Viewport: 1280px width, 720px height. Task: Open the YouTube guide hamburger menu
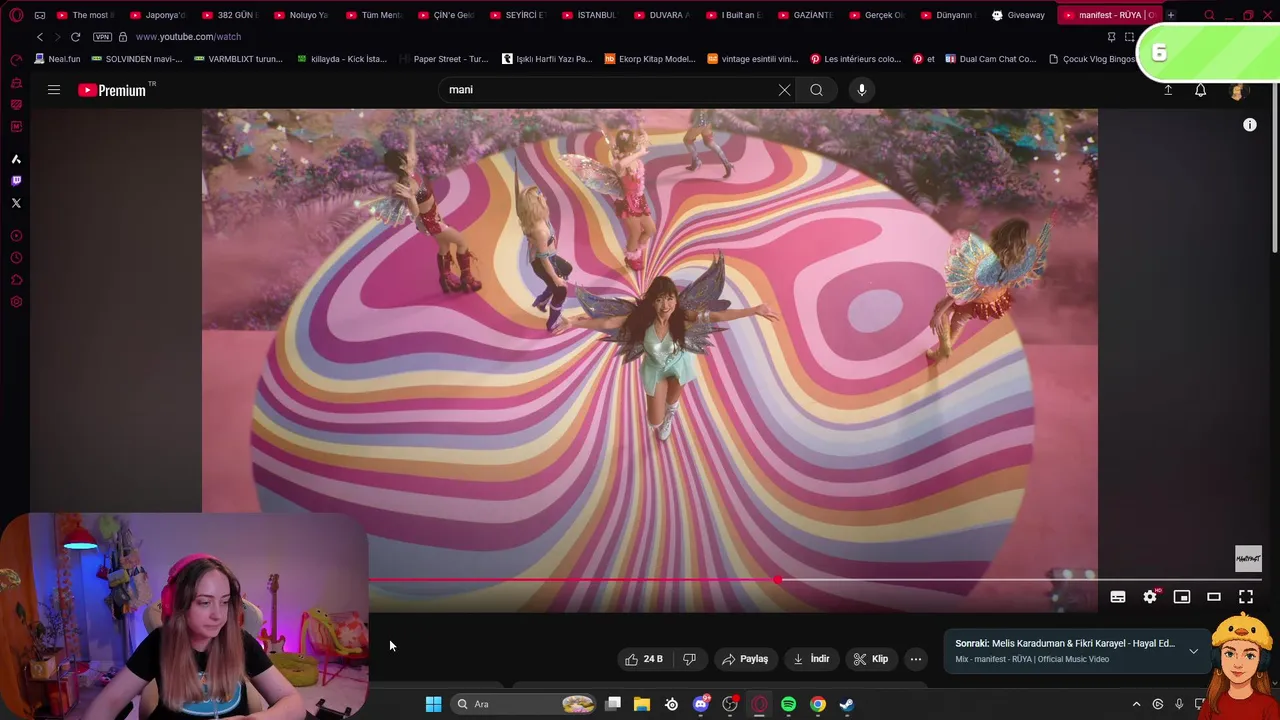pyautogui.click(x=54, y=90)
